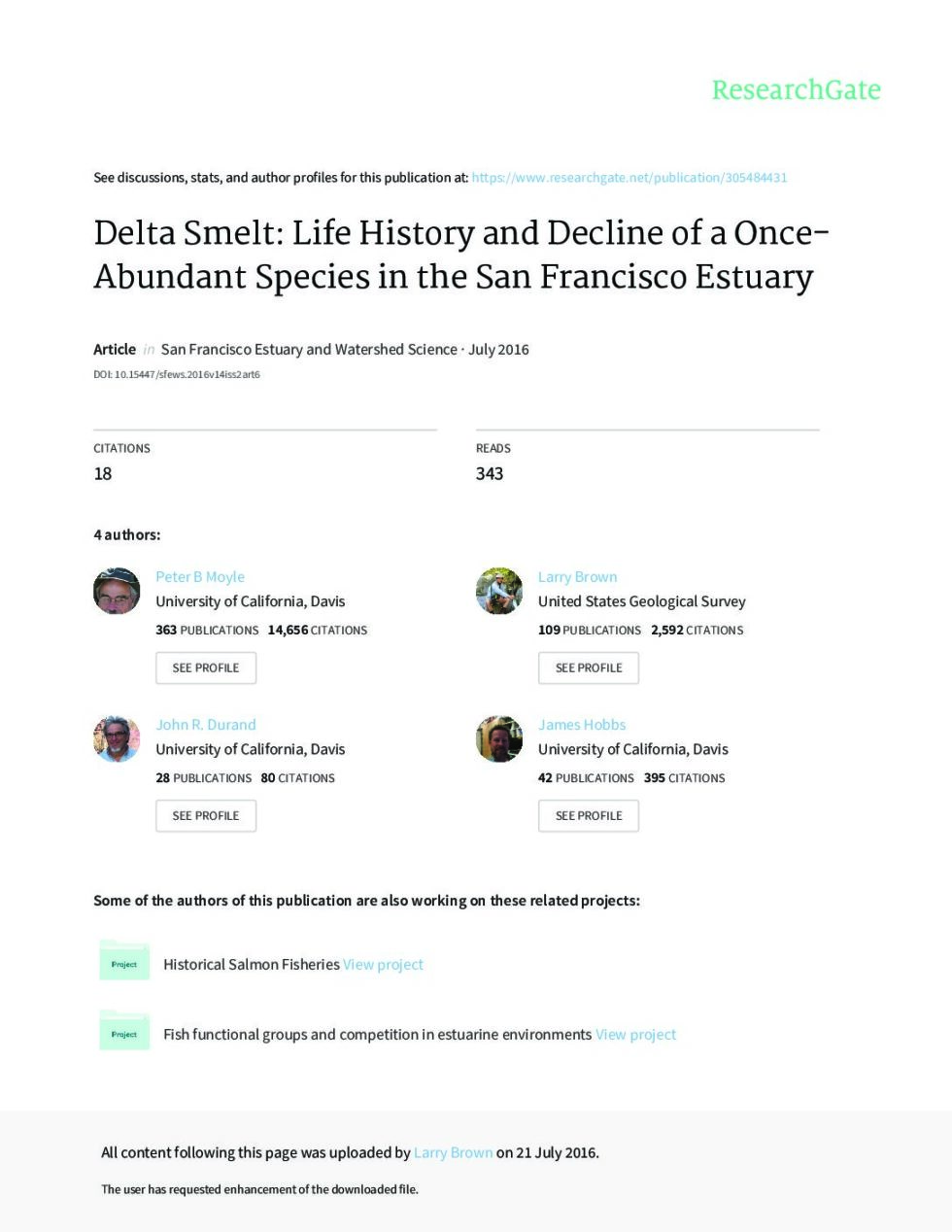
Task: Click the Delta Smelt article title
Action: pos(461,255)
